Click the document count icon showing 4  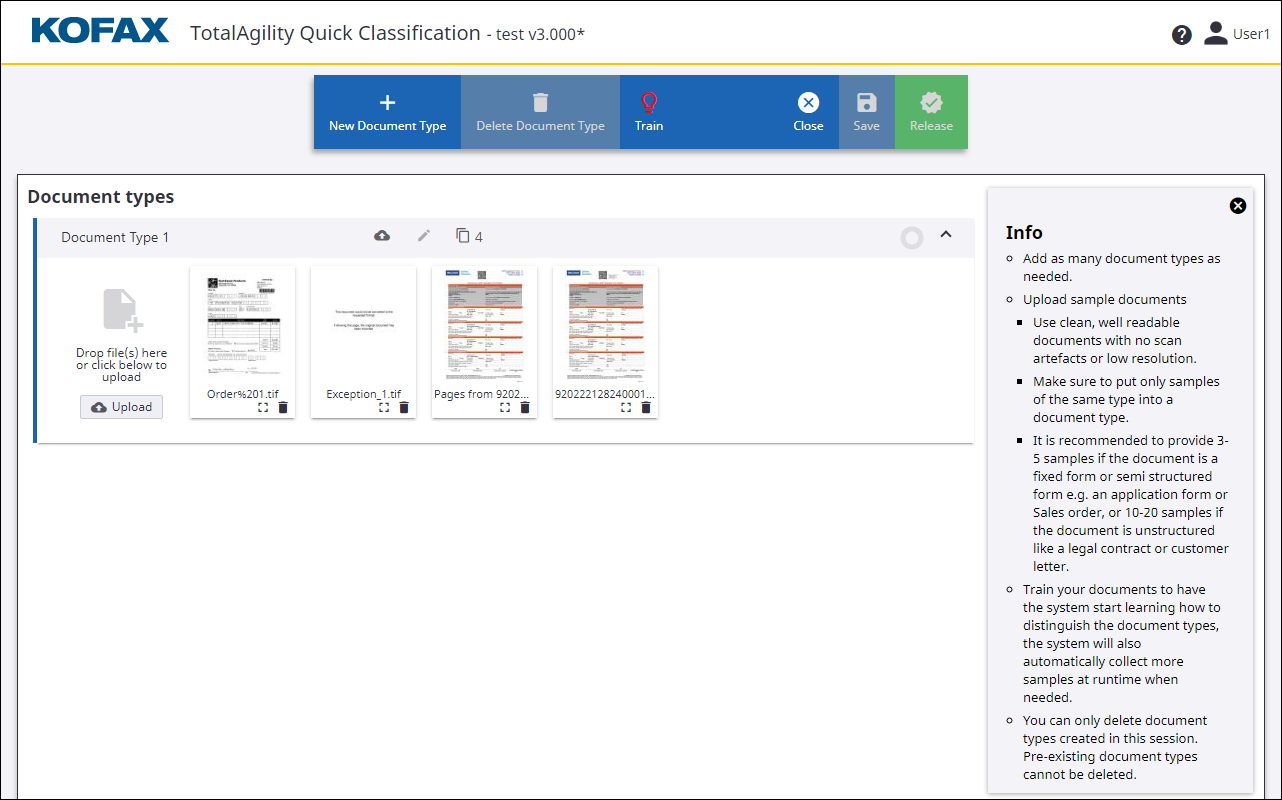(466, 235)
